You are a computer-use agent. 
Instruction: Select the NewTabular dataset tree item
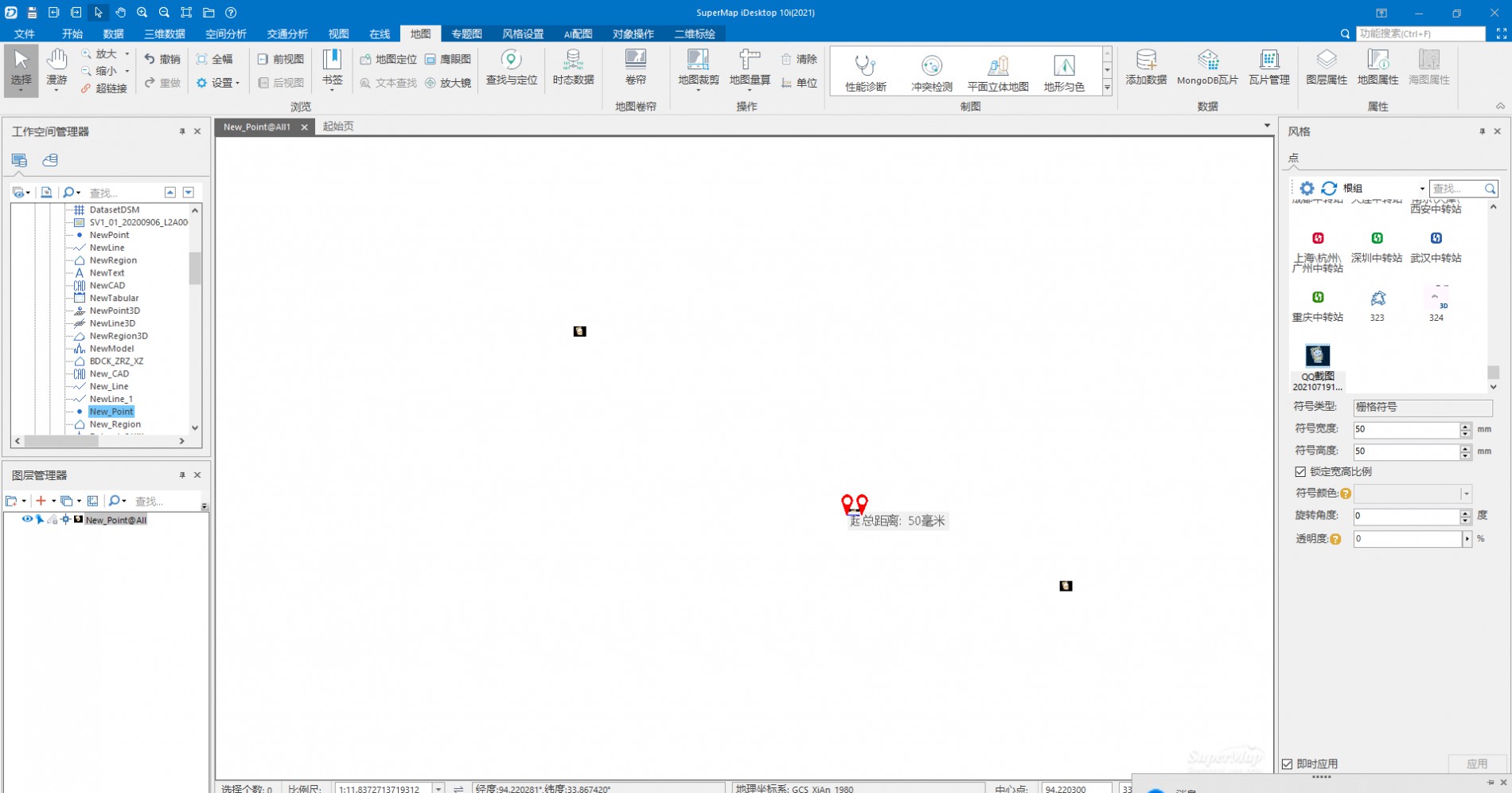(114, 298)
